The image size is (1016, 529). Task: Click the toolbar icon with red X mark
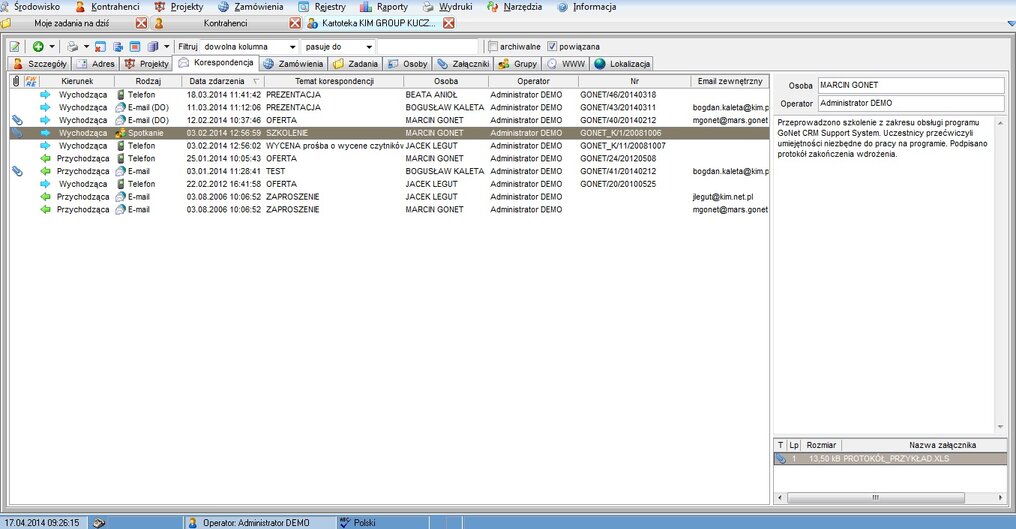(x=100, y=47)
